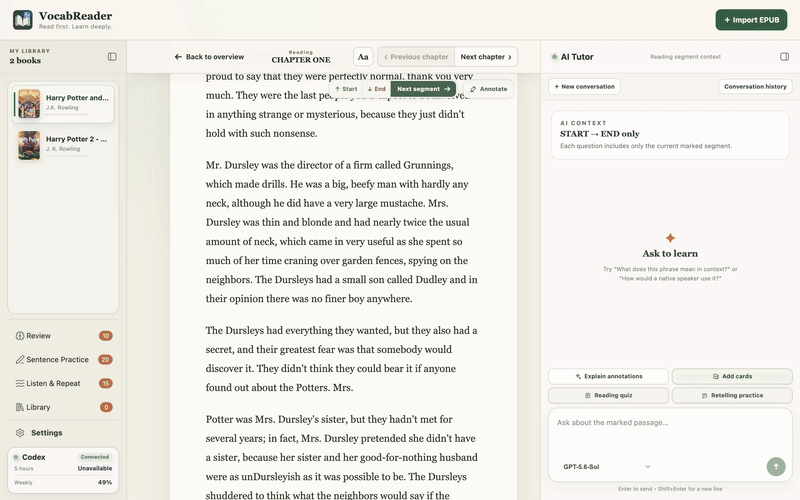
Task: Click the Codex Connected status badge
Action: tap(94, 457)
